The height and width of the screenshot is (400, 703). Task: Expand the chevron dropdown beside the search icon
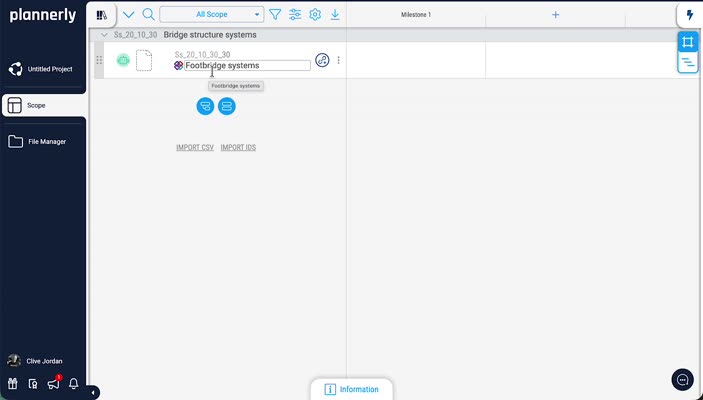coord(128,15)
